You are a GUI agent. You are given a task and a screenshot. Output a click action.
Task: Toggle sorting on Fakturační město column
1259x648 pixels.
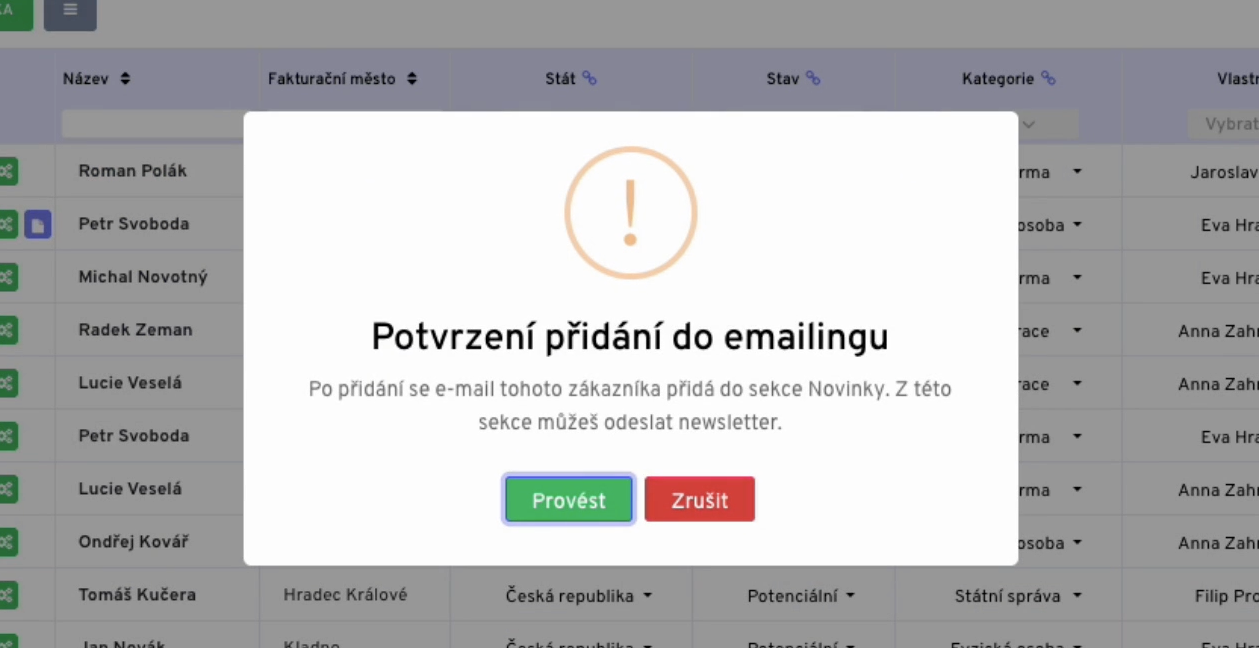[x=412, y=78]
